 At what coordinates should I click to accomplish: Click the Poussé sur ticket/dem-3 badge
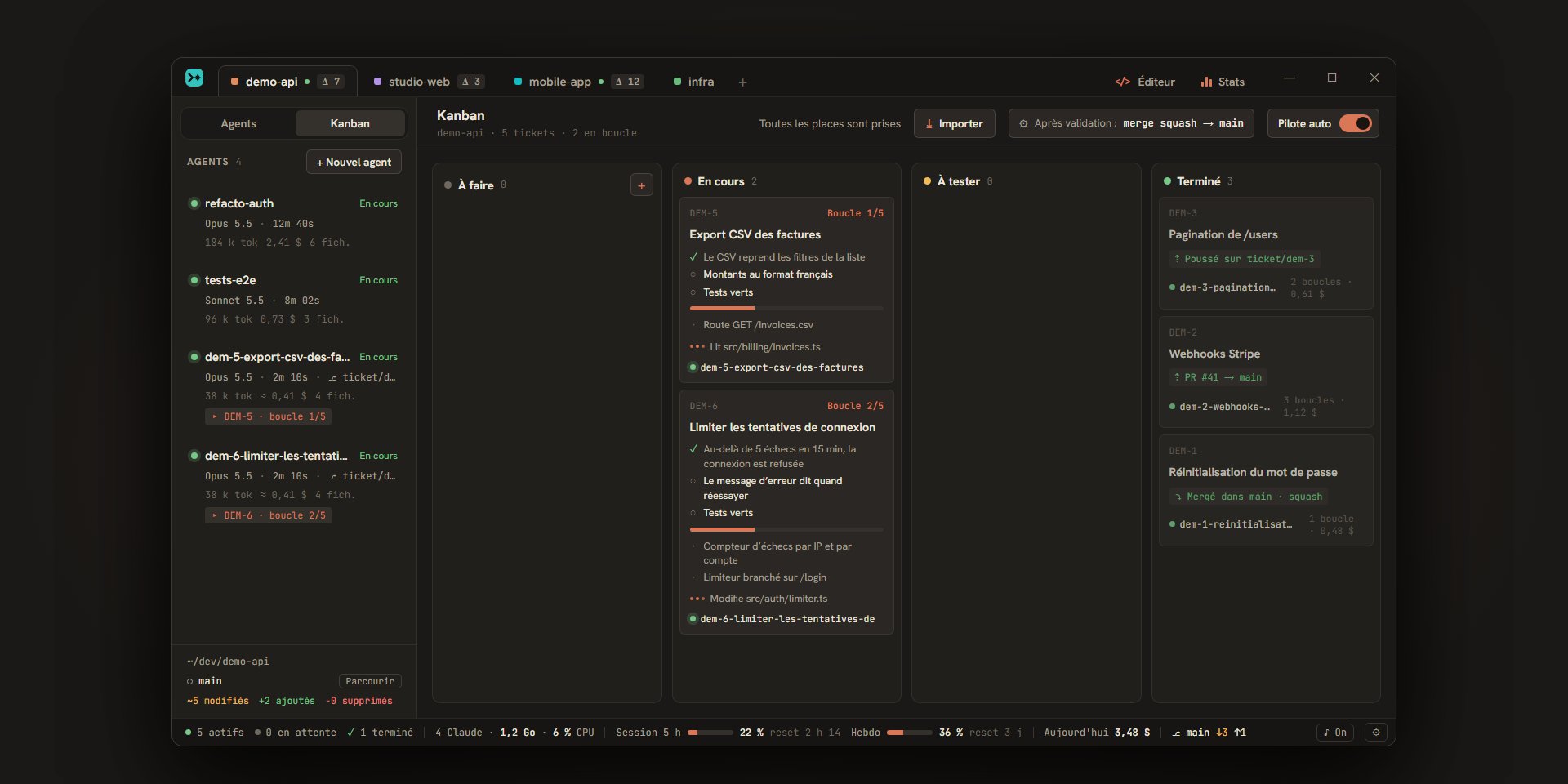1244,259
